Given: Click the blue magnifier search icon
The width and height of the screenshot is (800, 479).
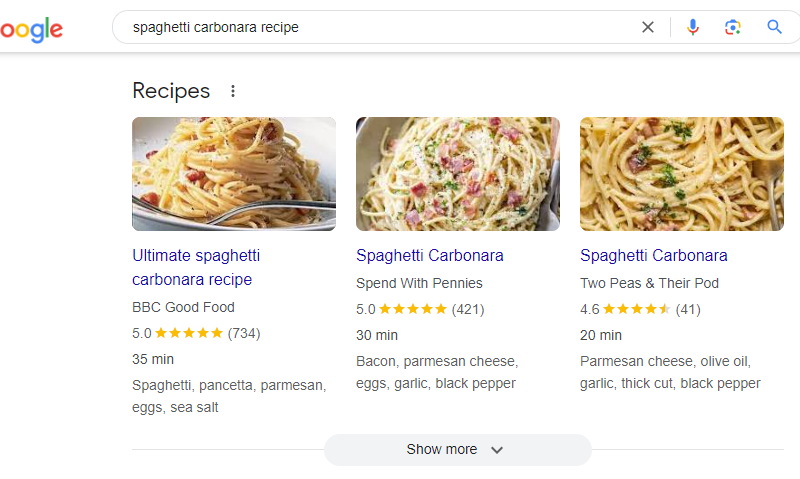Looking at the screenshot, I should point(775,27).
